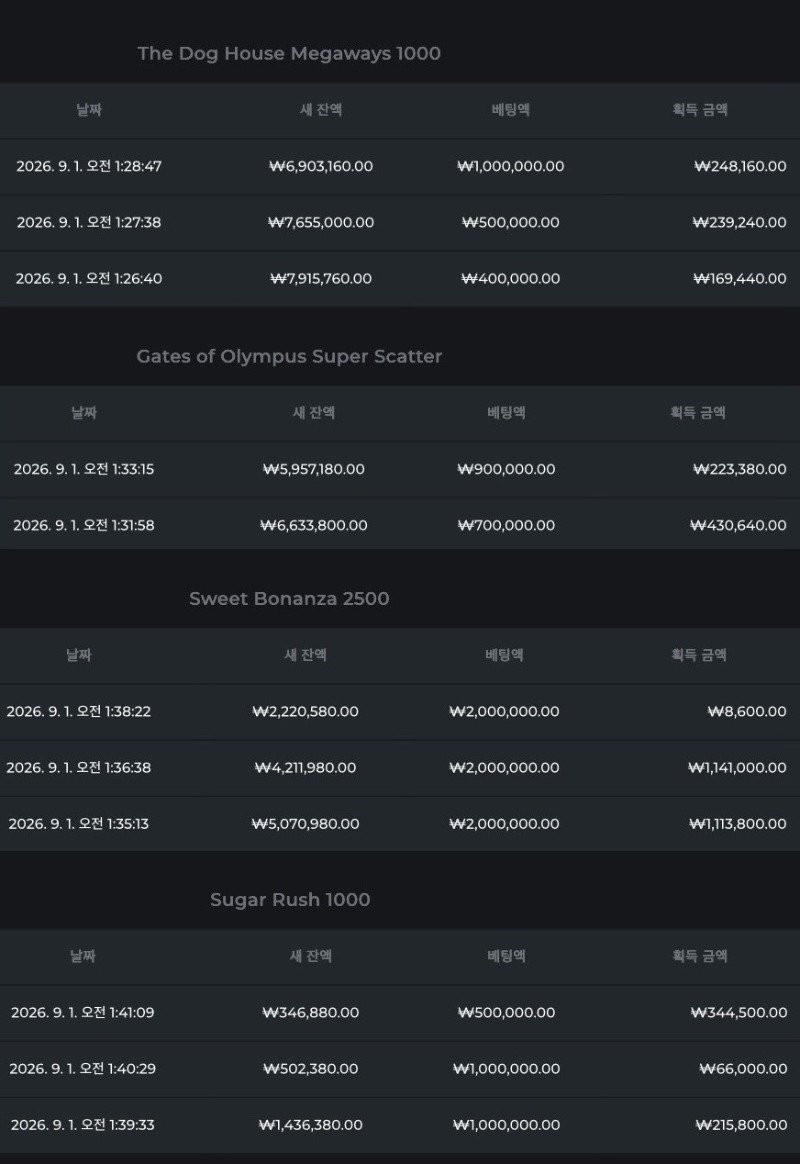Select Sweet Bonanza 2500 title
Image resolution: width=800 pixels, height=1164 pixels.
point(289,598)
